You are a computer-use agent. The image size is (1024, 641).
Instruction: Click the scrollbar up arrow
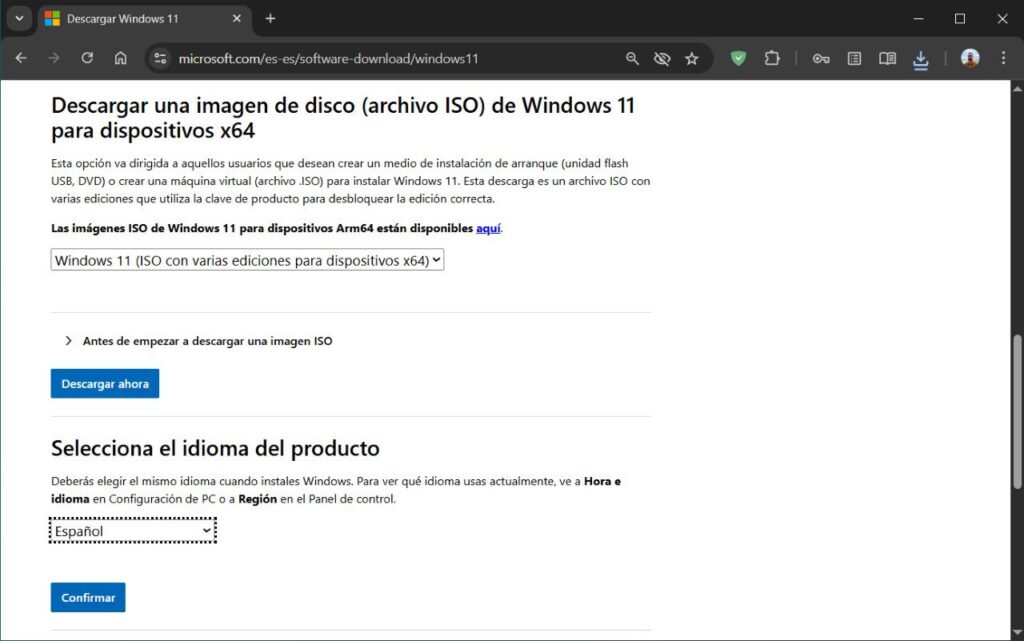1017,88
